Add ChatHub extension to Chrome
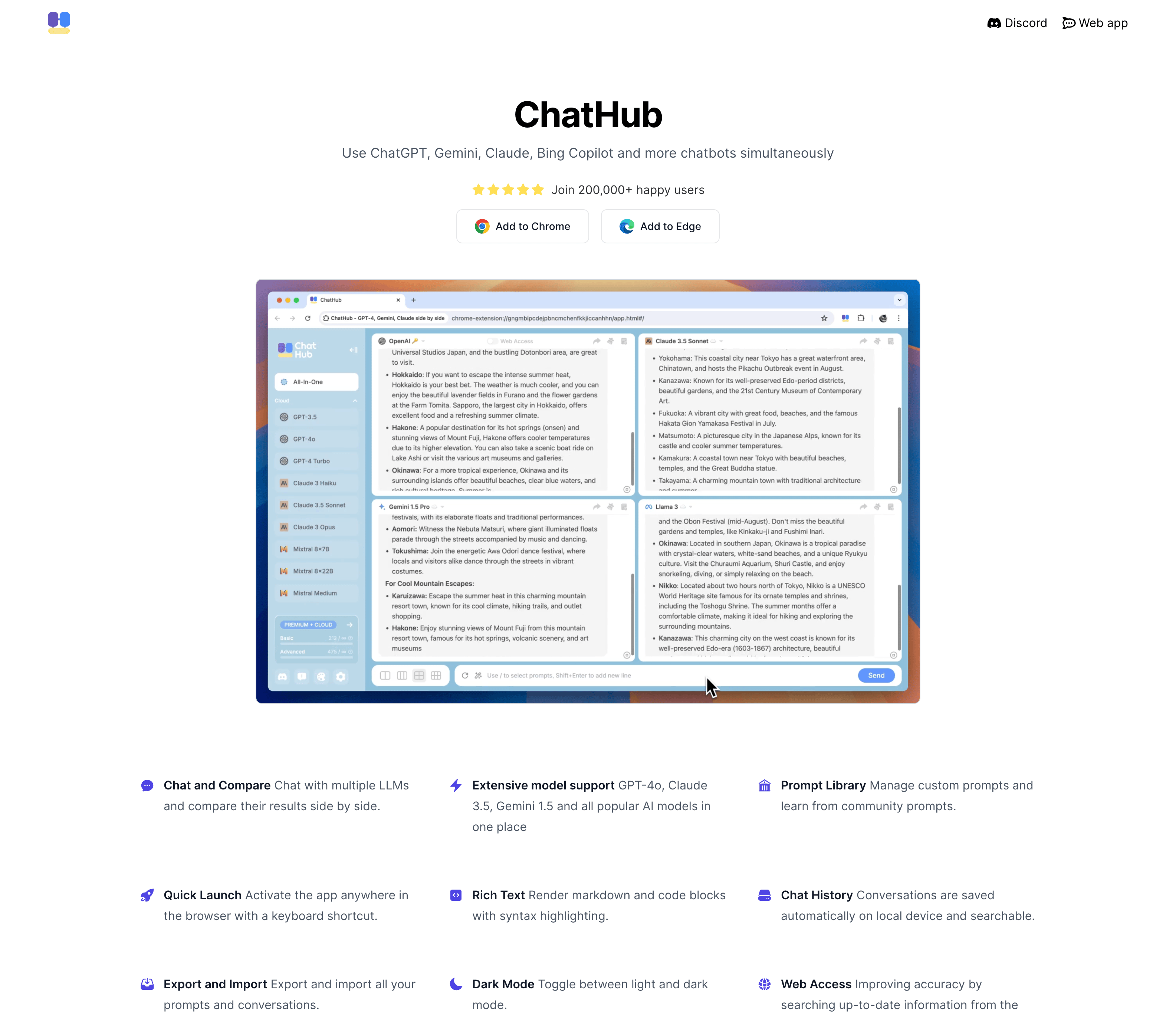1176x1015 pixels. click(x=523, y=226)
